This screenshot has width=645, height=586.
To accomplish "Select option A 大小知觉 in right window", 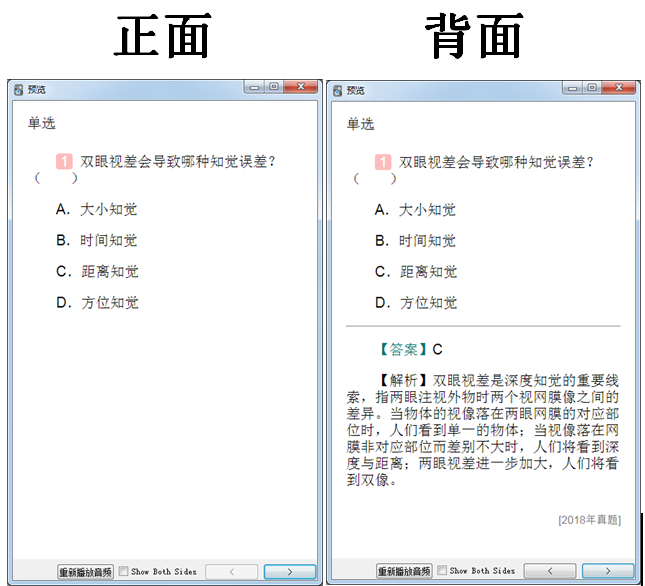I will pos(415,210).
